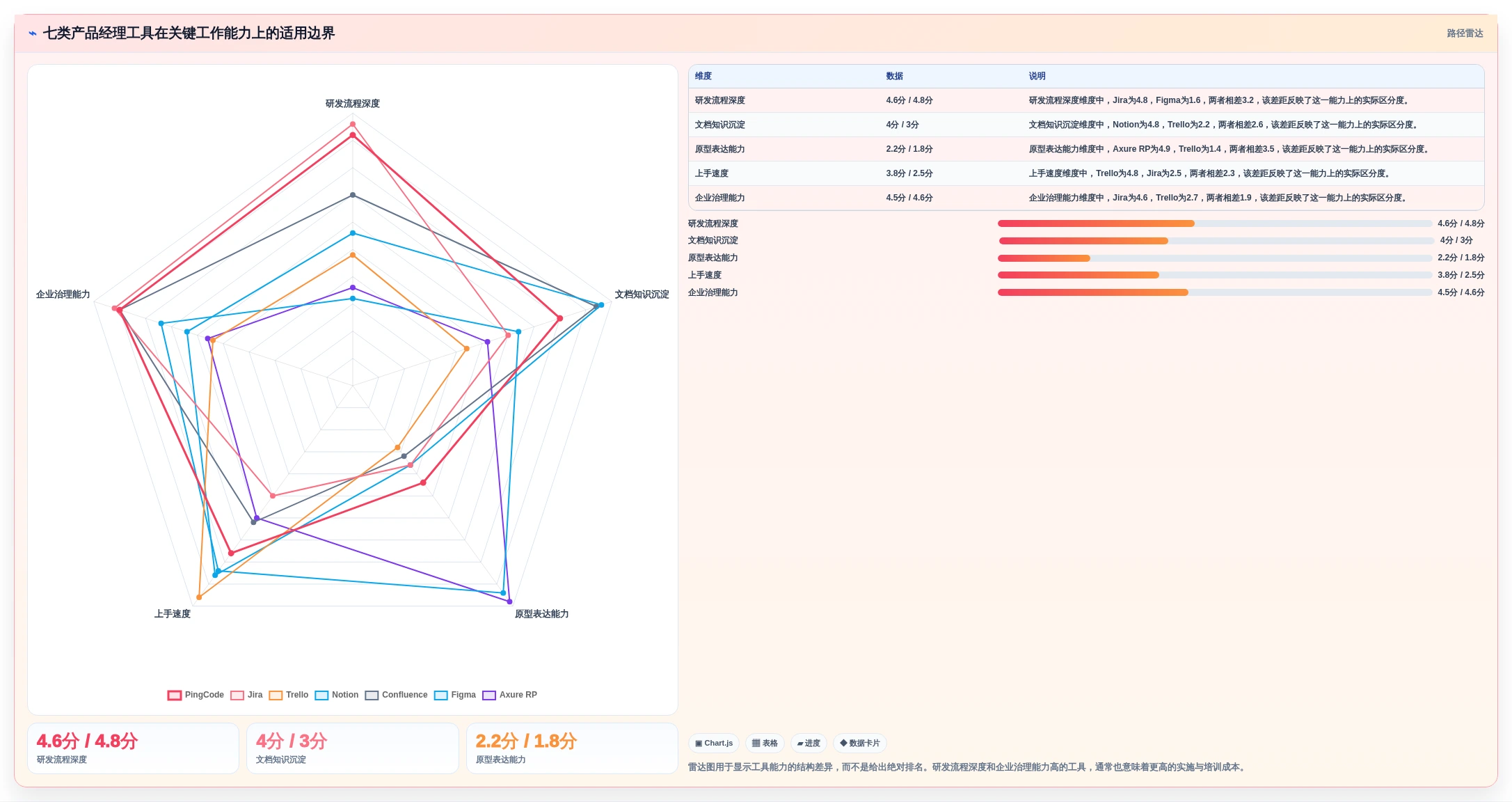Click the Trello orange point at 上手速度

pos(199,597)
